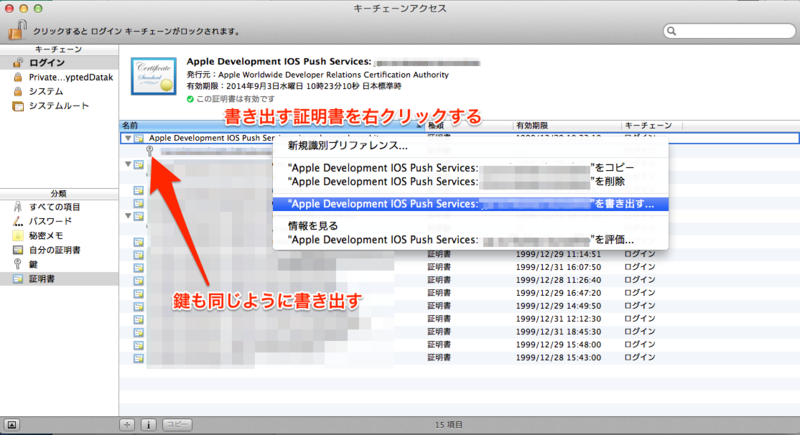Image resolution: width=800 pixels, height=435 pixels.
Task: Click the 15 項目 status bar count
Action: (x=448, y=425)
